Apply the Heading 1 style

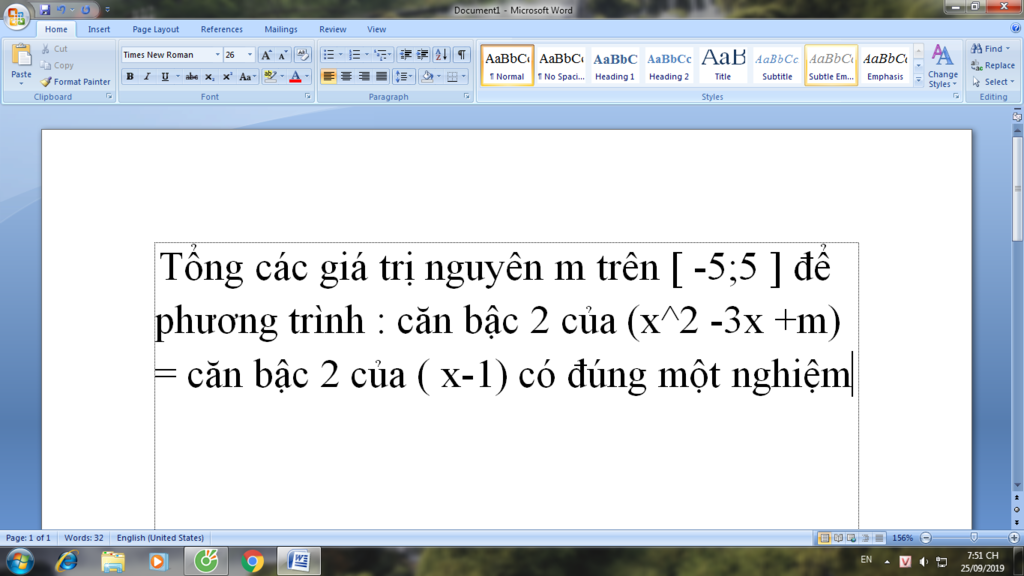(615, 65)
